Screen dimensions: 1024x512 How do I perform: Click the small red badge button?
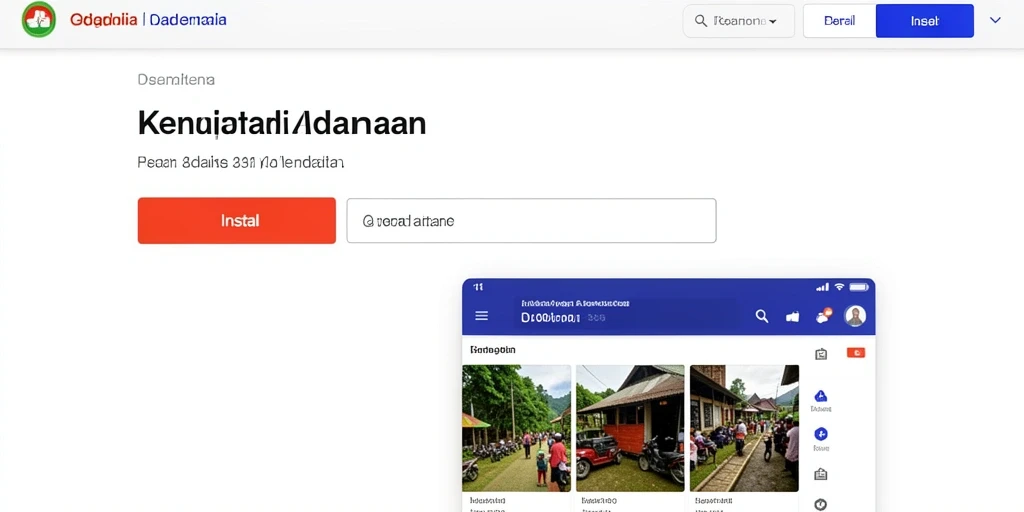(x=856, y=353)
